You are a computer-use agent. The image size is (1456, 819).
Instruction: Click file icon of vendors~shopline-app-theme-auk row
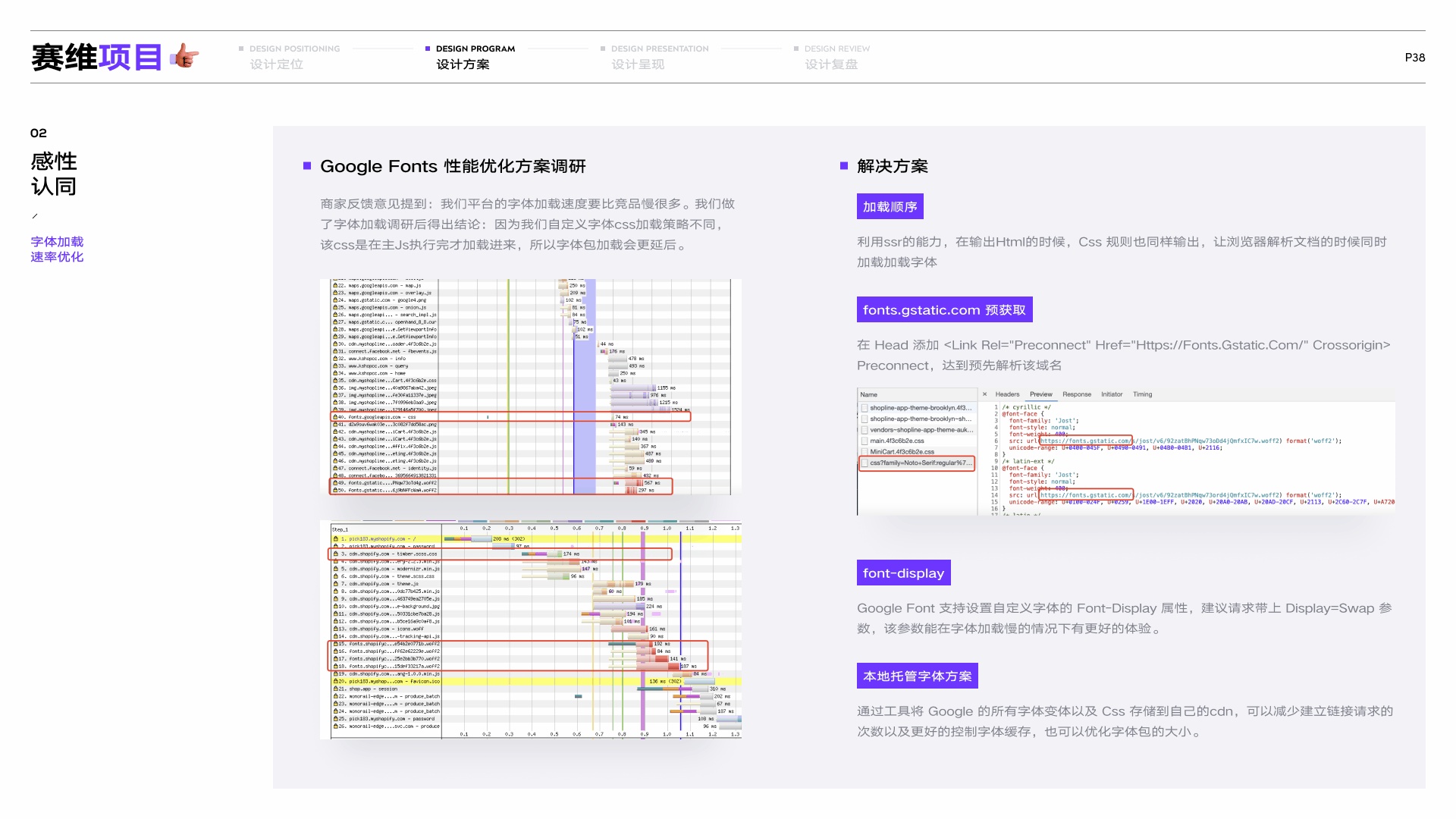point(864,430)
